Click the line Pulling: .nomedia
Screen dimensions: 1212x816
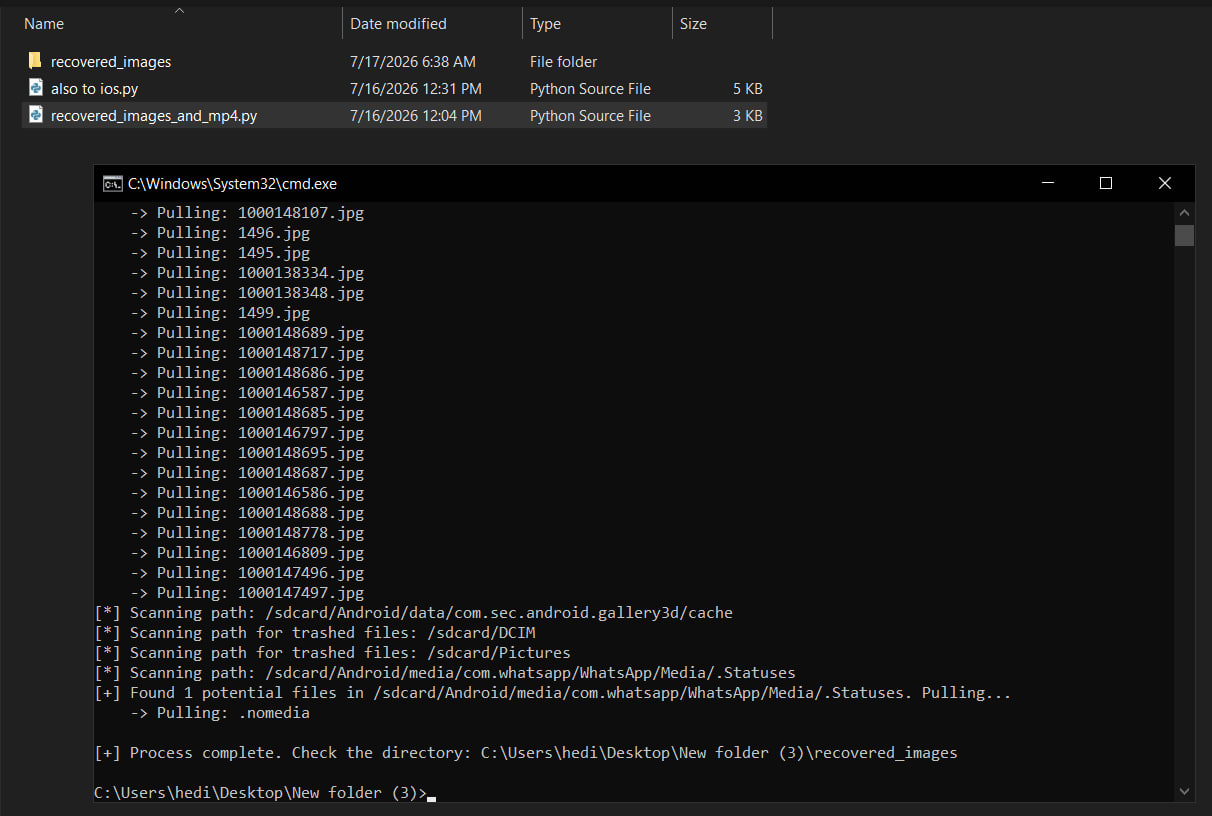pyautogui.click(x=220, y=713)
